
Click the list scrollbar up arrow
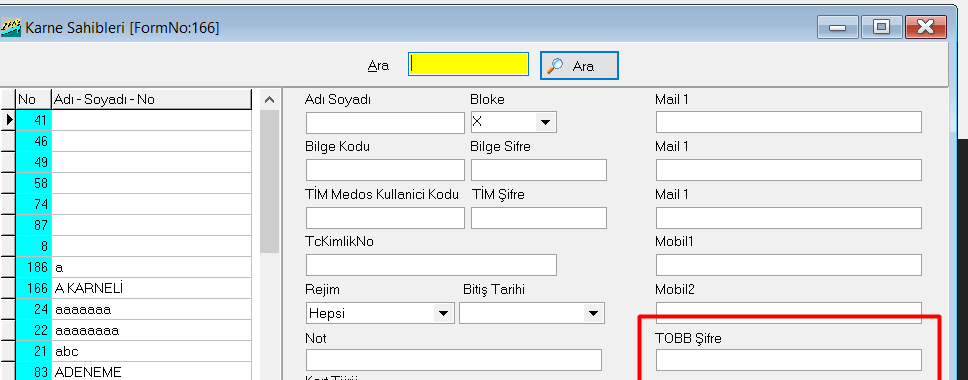pos(269,99)
